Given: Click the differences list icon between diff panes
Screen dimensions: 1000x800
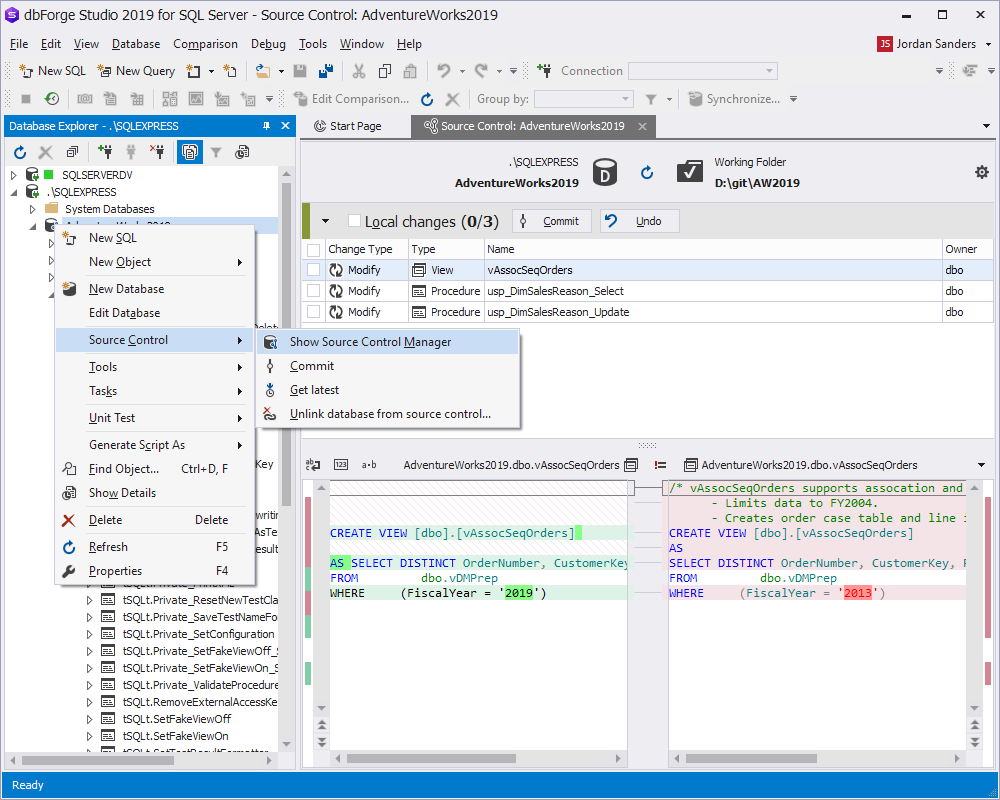Looking at the screenshot, I should 661,465.
